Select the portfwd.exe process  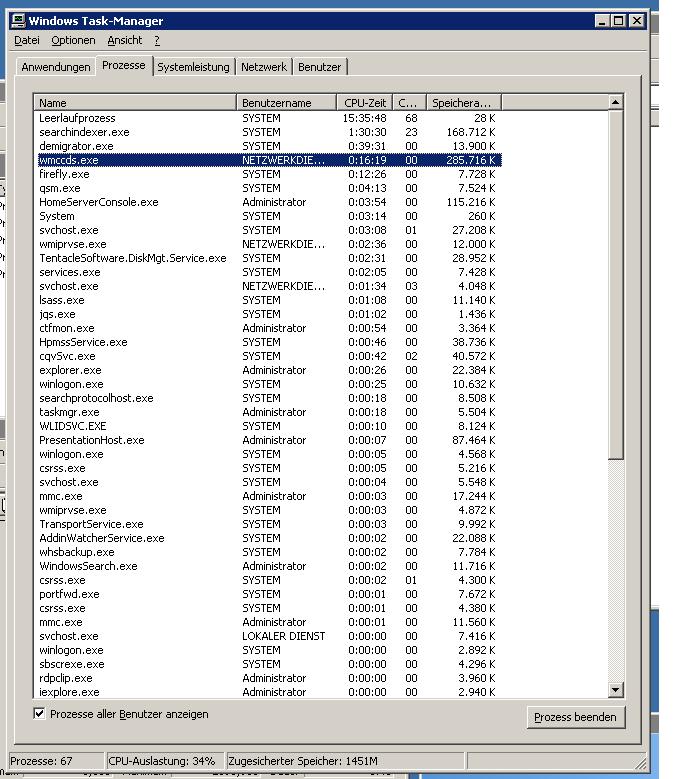269,594
